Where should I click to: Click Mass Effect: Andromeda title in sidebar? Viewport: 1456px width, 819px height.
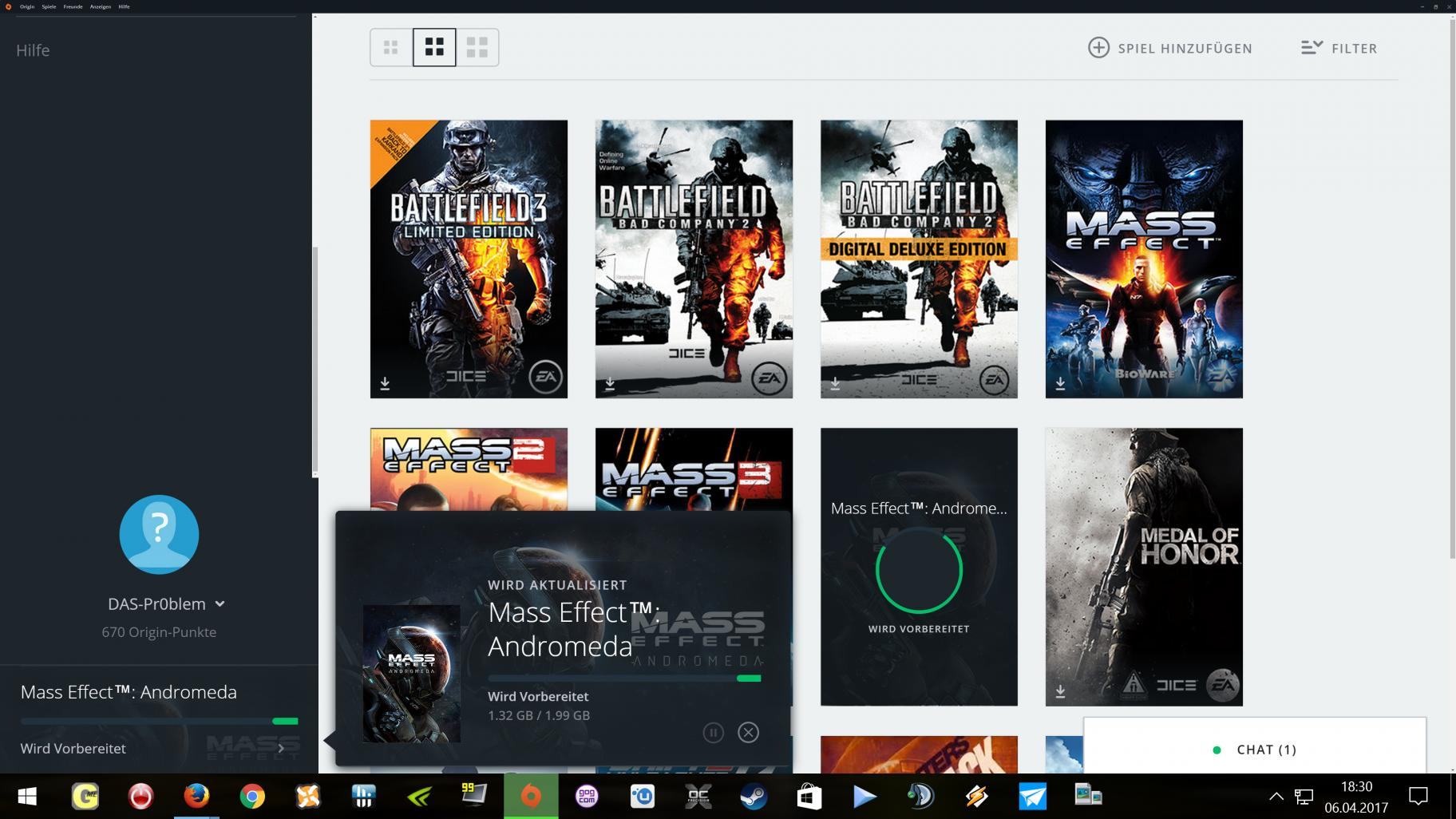pos(129,692)
